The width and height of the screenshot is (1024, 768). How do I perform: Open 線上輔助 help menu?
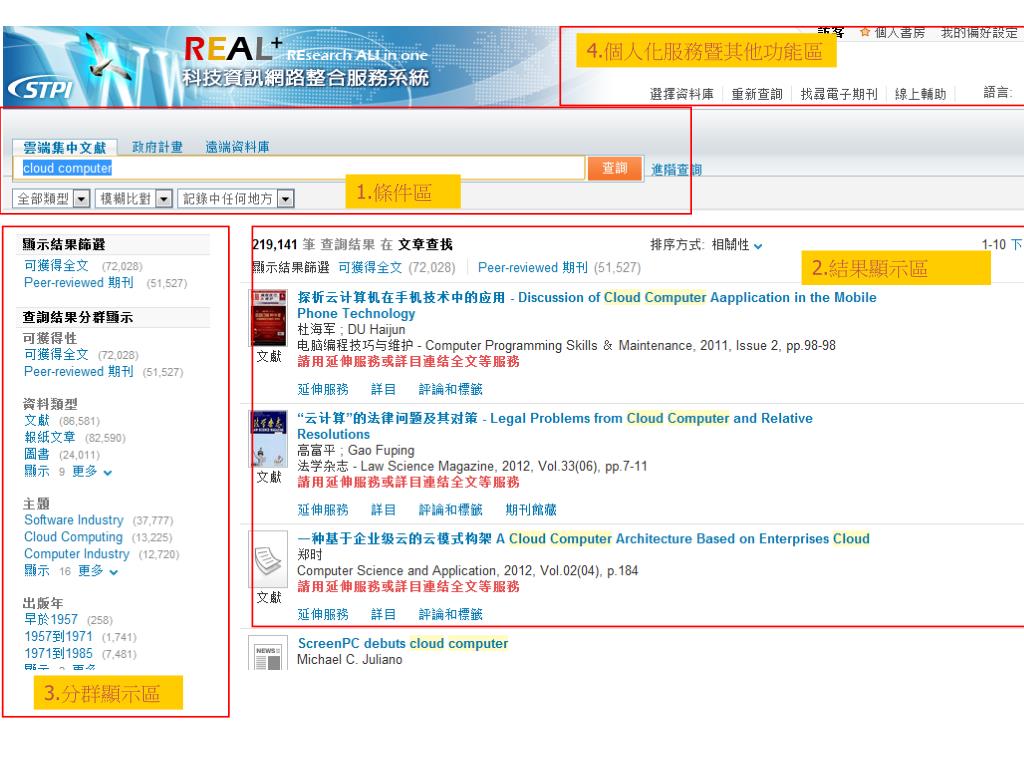(x=920, y=94)
